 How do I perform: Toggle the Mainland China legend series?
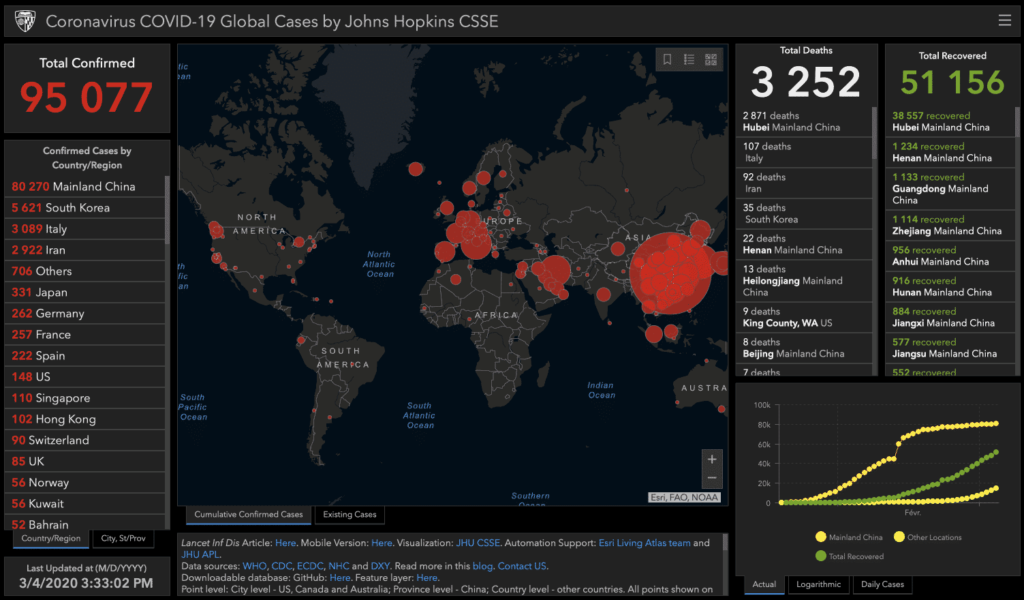click(849, 537)
